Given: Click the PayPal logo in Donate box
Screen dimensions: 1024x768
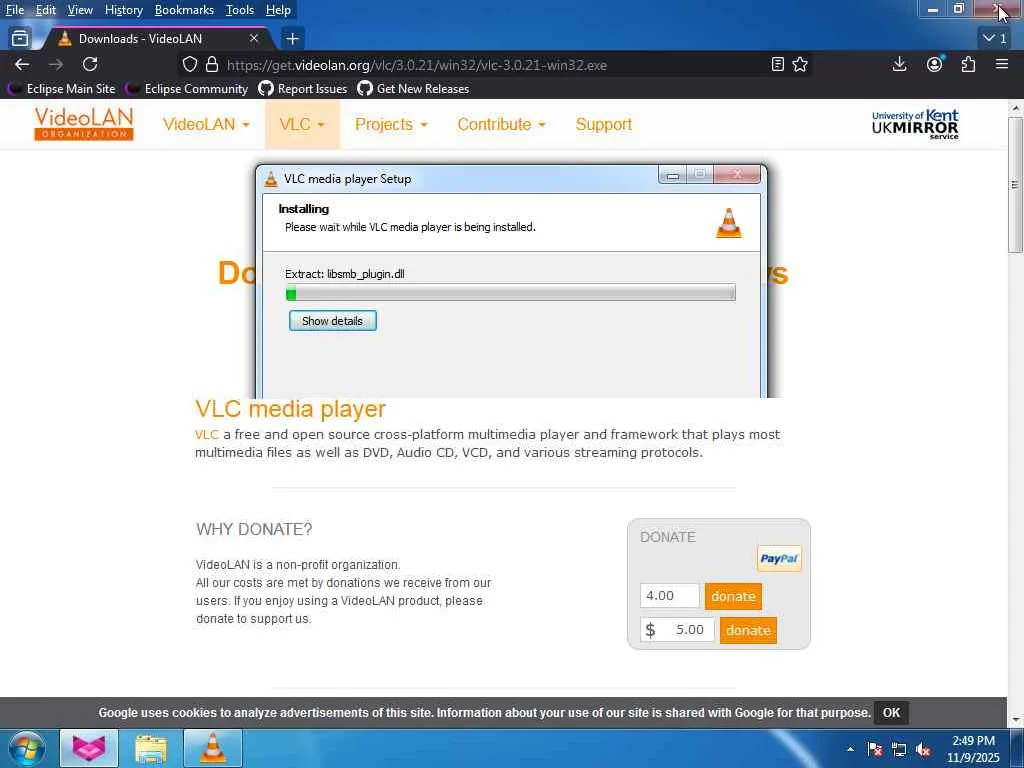Looking at the screenshot, I should pos(779,558).
